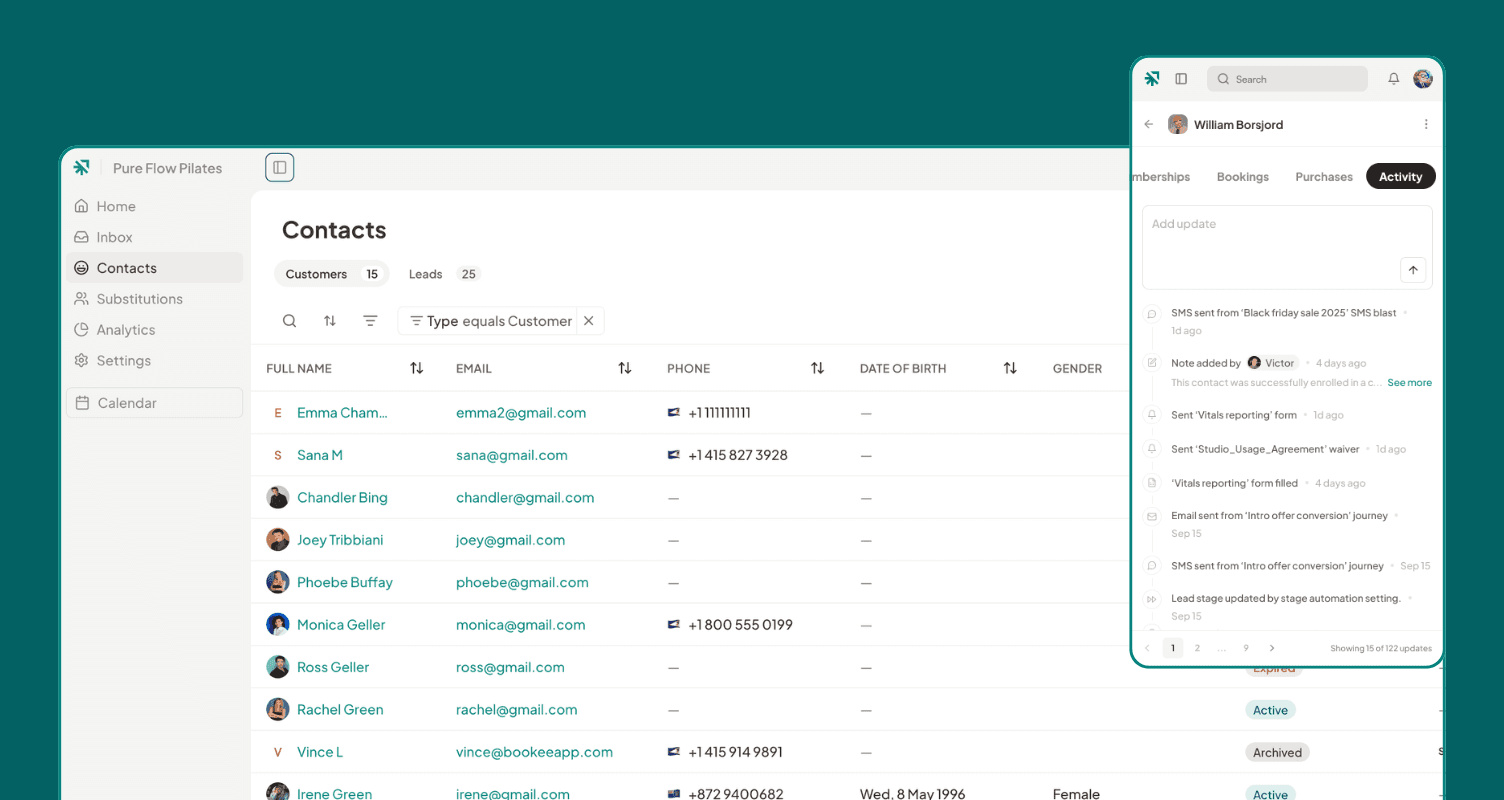Click the email icon beside Intro offer email entry
The height and width of the screenshot is (800, 1504).
pyautogui.click(x=1152, y=517)
